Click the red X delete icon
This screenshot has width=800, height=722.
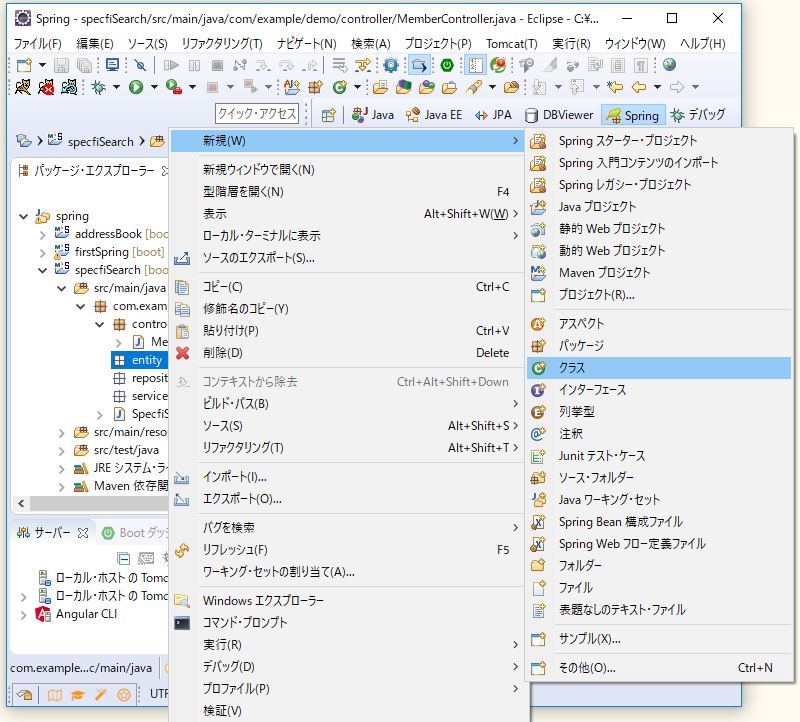pyautogui.click(x=183, y=353)
